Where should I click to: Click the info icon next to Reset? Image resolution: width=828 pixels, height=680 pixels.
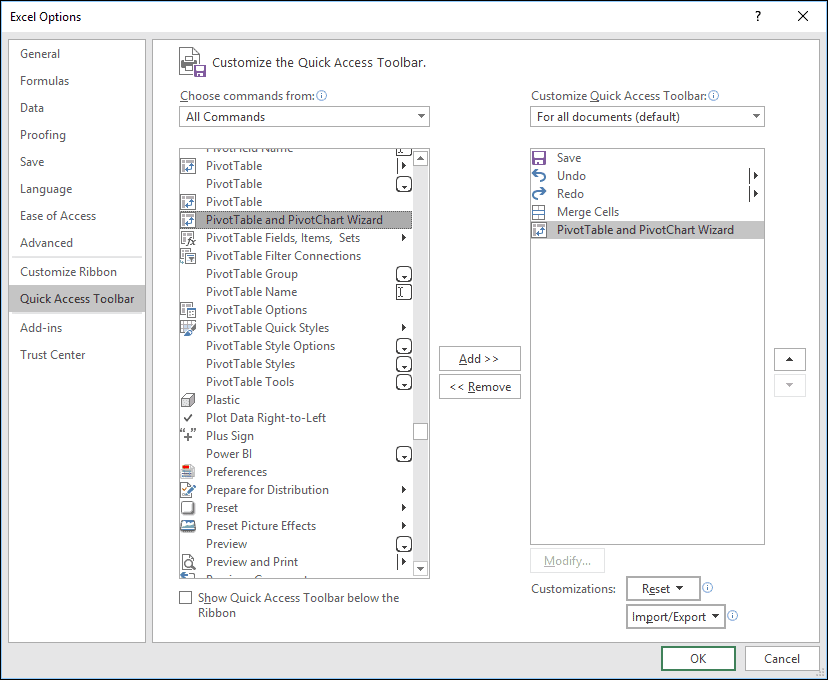[x=708, y=588]
